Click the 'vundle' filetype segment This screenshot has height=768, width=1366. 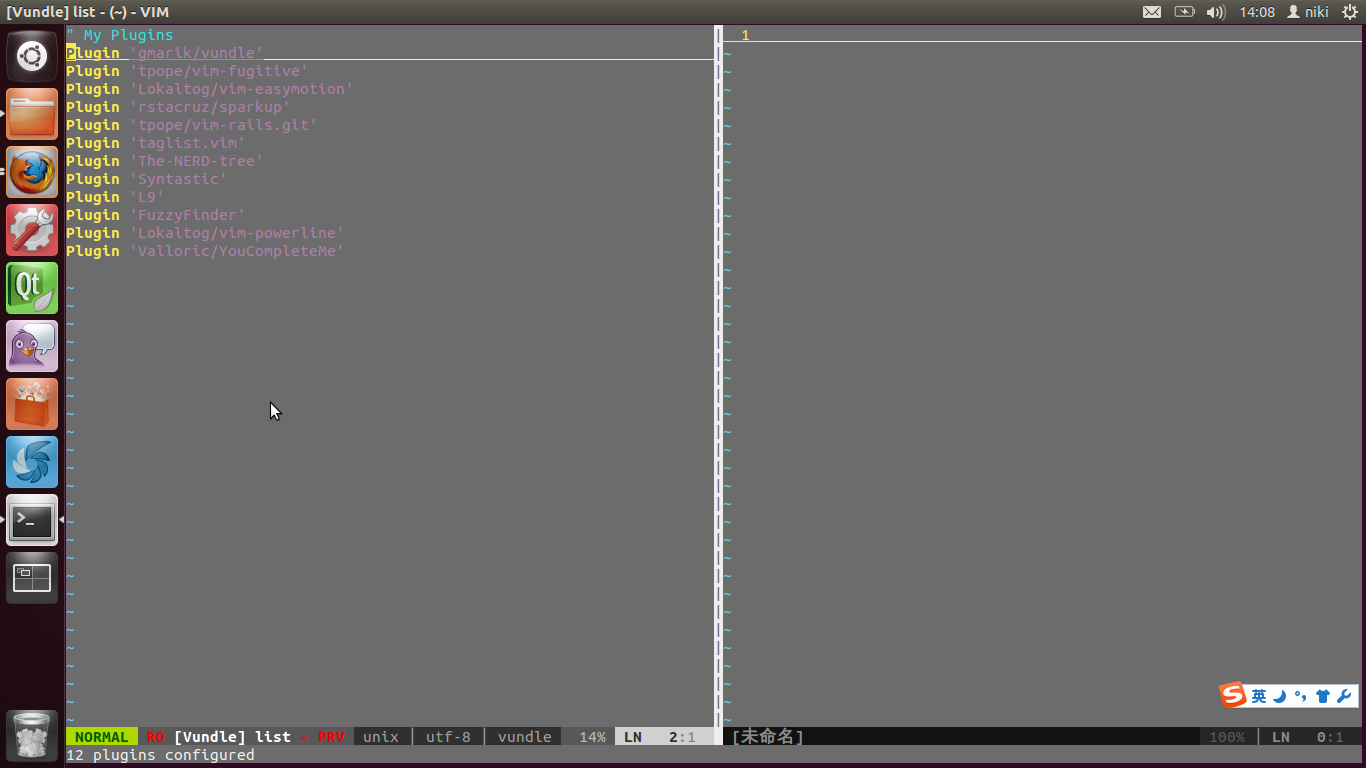(x=525, y=737)
